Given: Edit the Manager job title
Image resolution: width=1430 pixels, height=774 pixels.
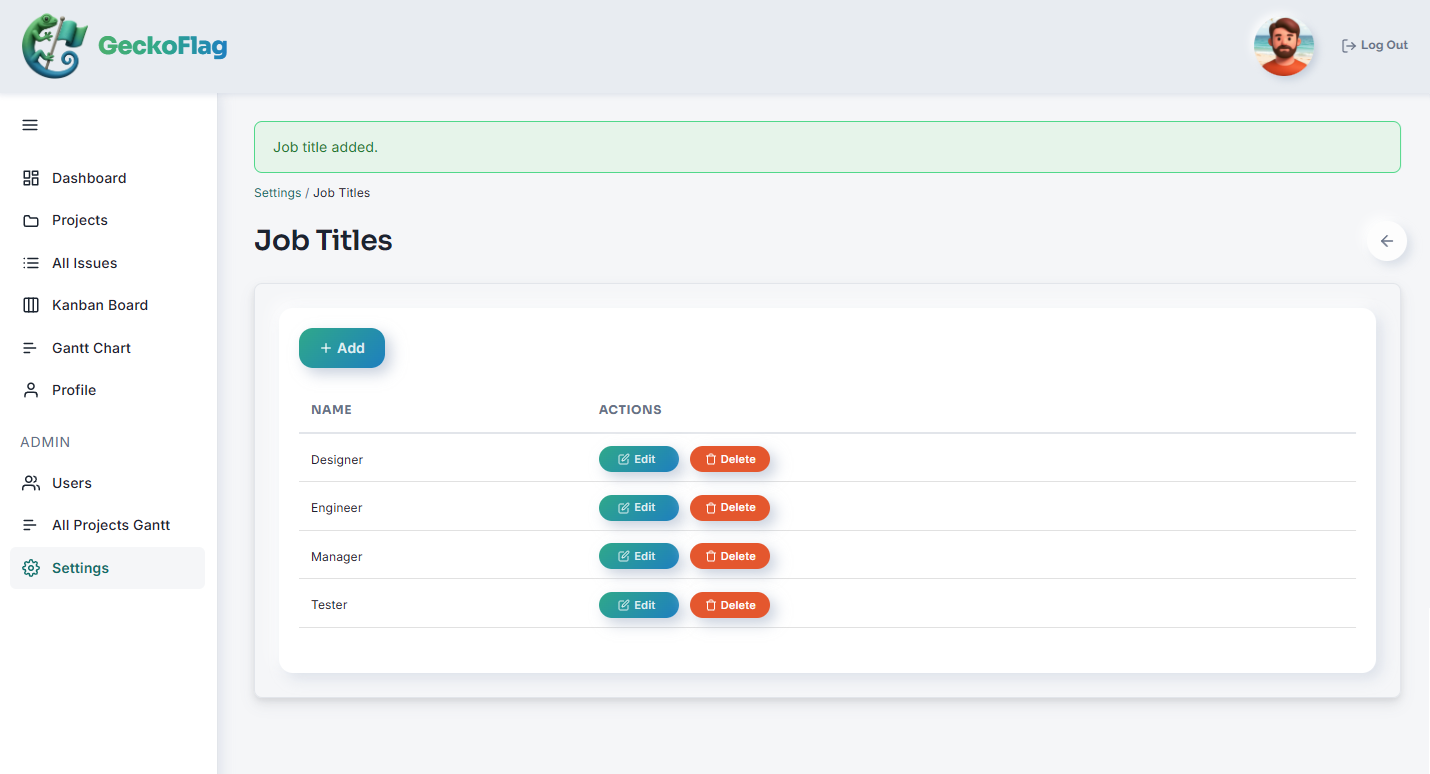Looking at the screenshot, I should 639,556.
